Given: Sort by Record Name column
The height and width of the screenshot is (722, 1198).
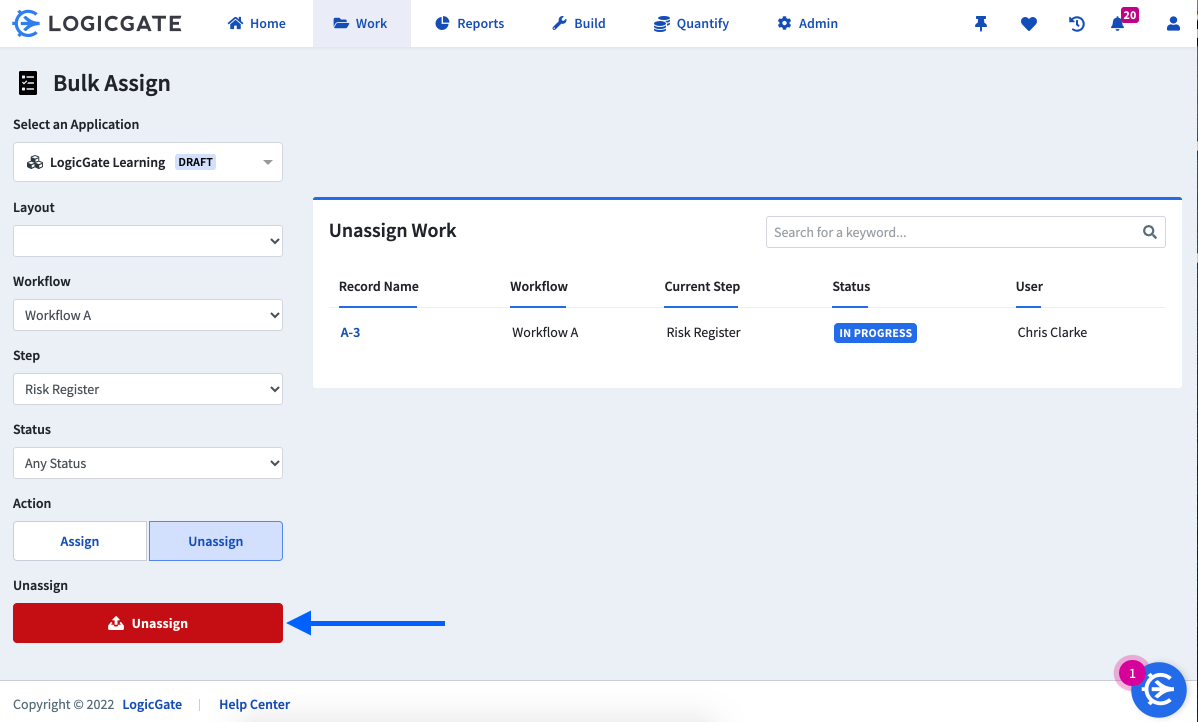Looking at the screenshot, I should coord(378,287).
